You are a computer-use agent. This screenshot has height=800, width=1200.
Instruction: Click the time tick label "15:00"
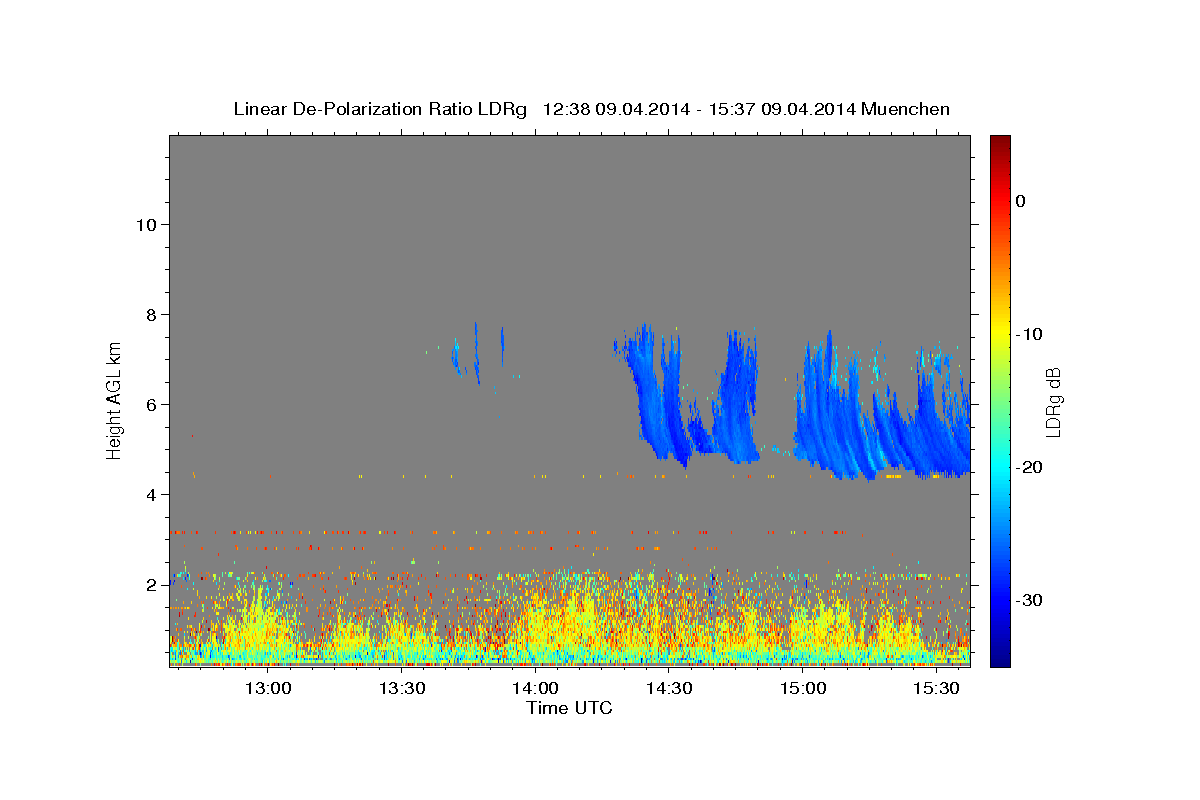[802, 689]
